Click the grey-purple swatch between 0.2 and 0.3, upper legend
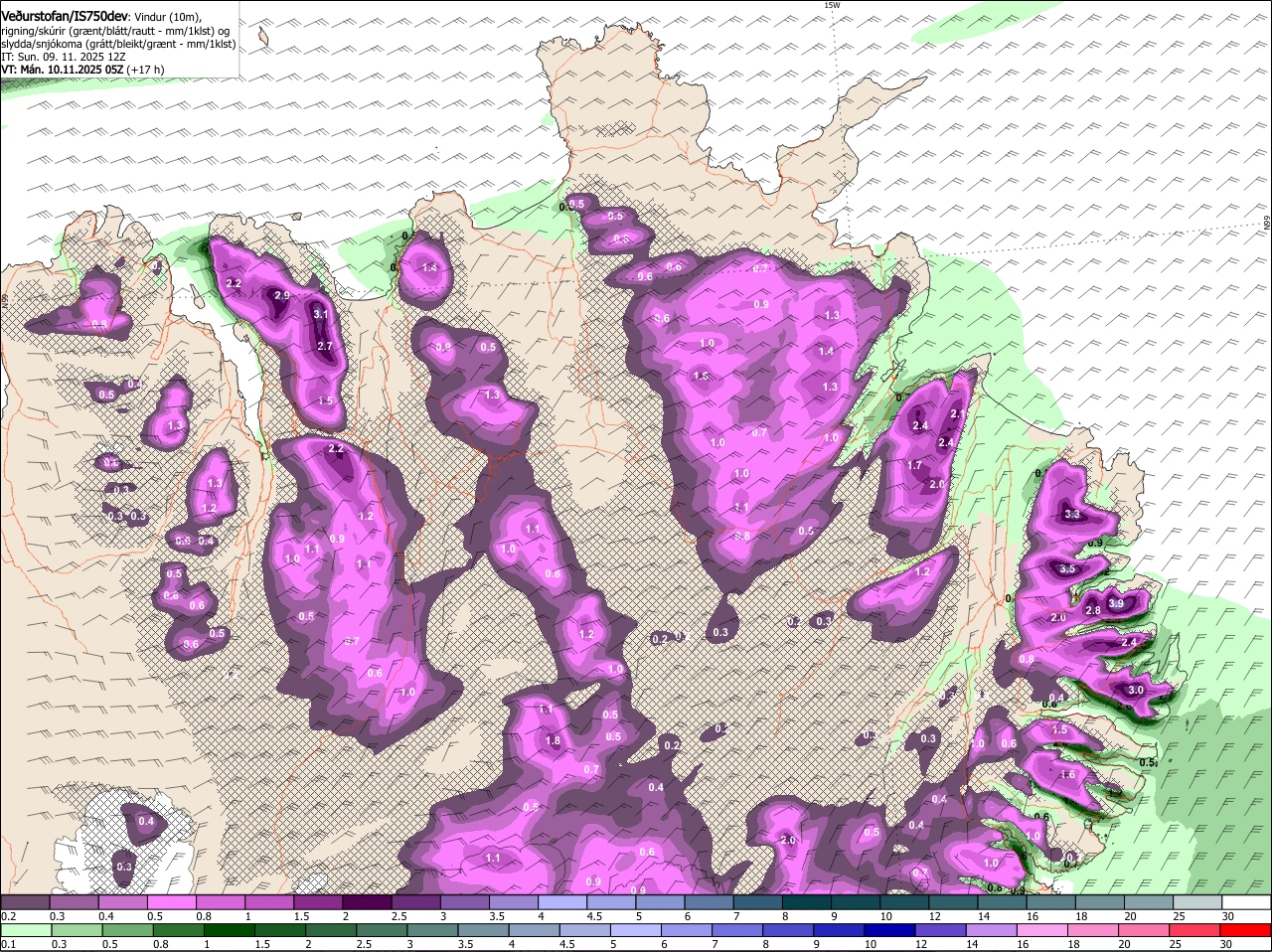This screenshot has height=952, width=1272. pyautogui.click(x=25, y=901)
